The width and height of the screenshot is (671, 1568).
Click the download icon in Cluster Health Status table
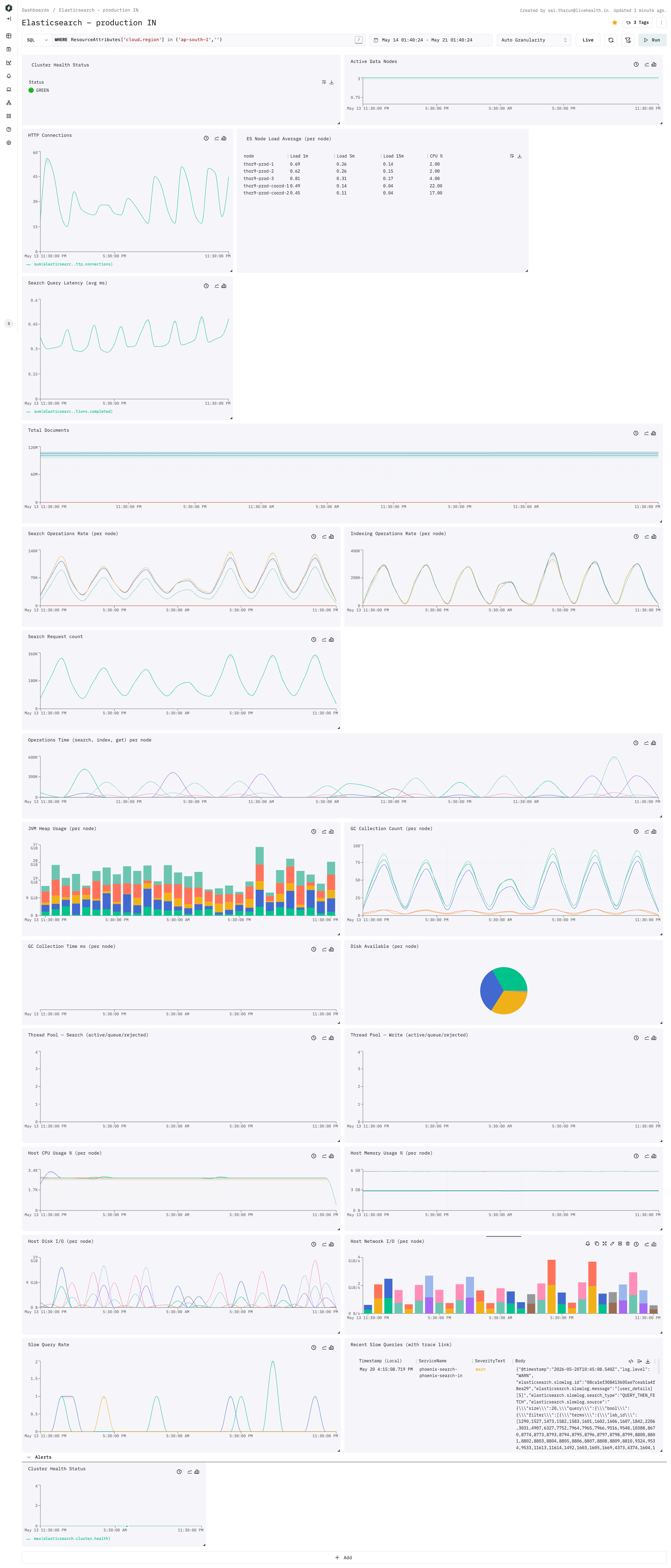[x=331, y=82]
